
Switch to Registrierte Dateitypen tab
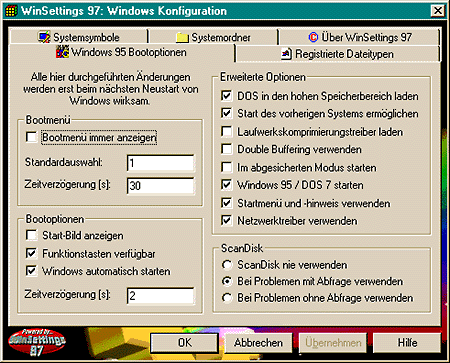338,54
